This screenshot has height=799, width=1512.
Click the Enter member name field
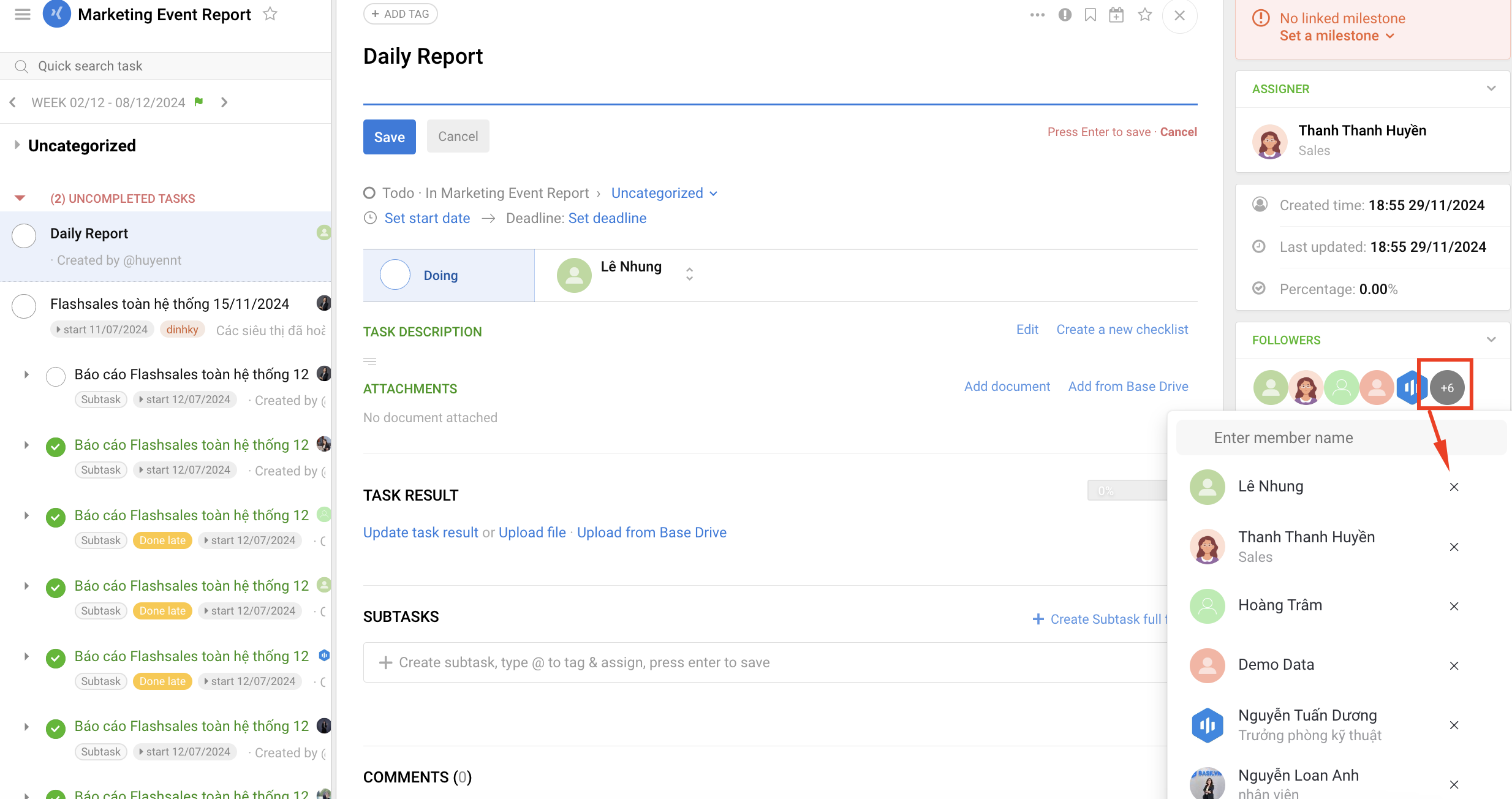pyautogui.click(x=1340, y=438)
